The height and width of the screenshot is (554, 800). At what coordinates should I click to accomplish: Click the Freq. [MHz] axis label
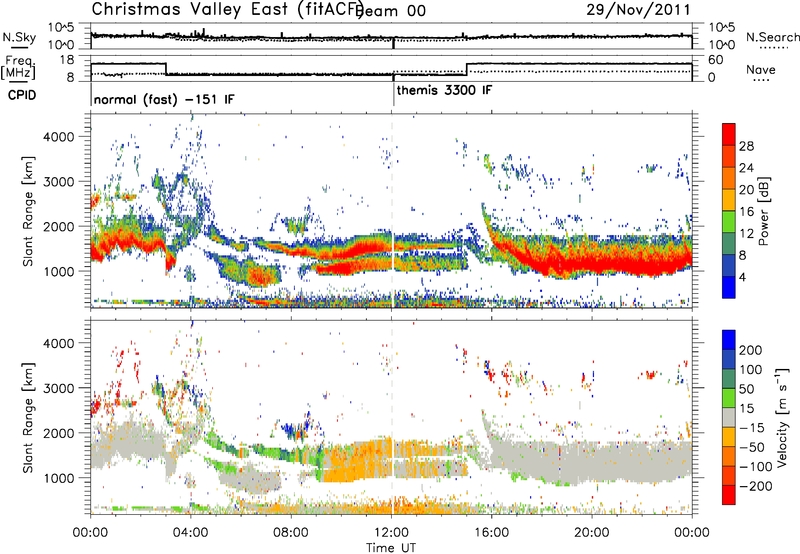coord(18,68)
